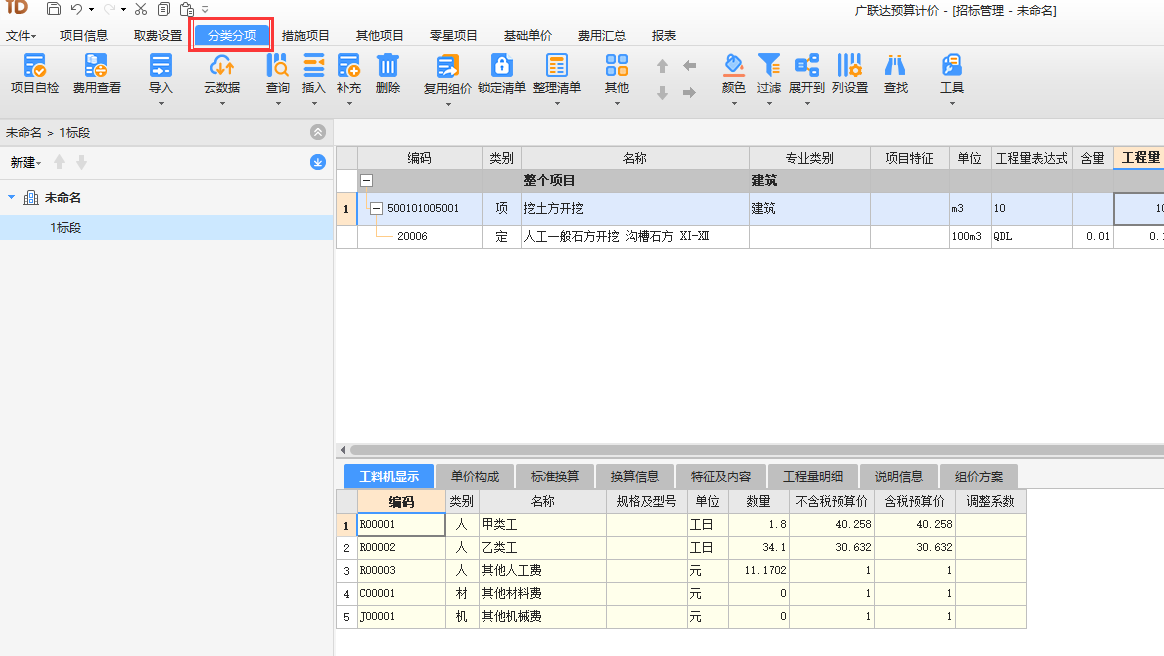This screenshot has width=1164, height=656.
Task: Click row R00001 甲类工 code cell
Action: click(400, 524)
